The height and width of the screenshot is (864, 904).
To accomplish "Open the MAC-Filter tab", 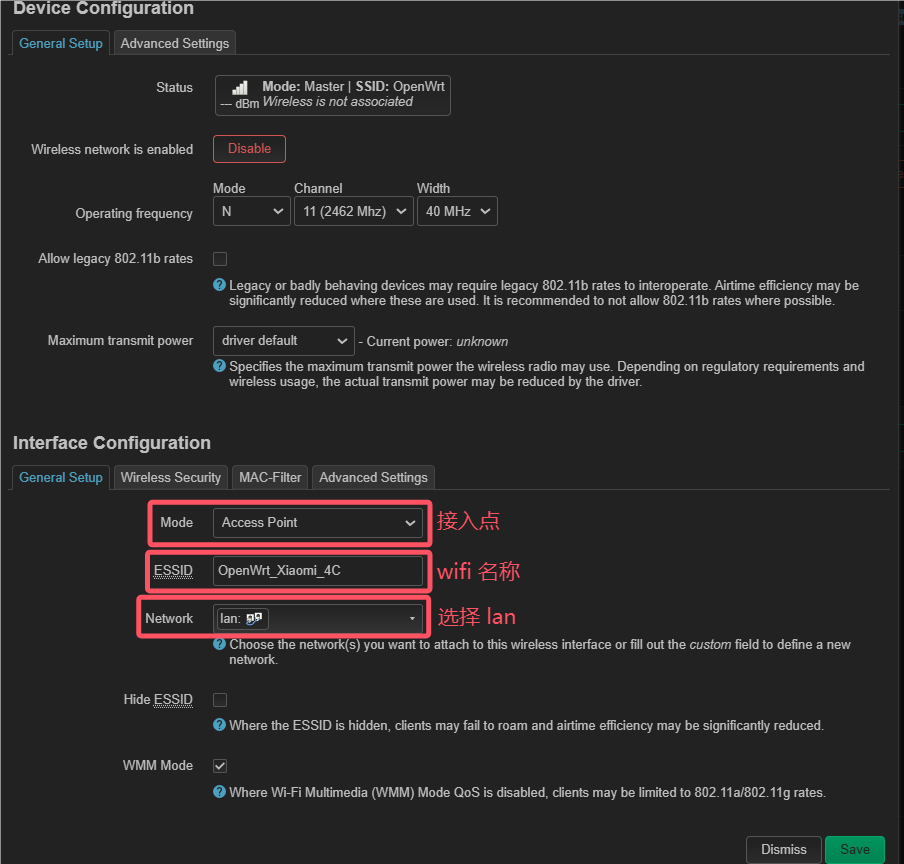I will (x=270, y=477).
